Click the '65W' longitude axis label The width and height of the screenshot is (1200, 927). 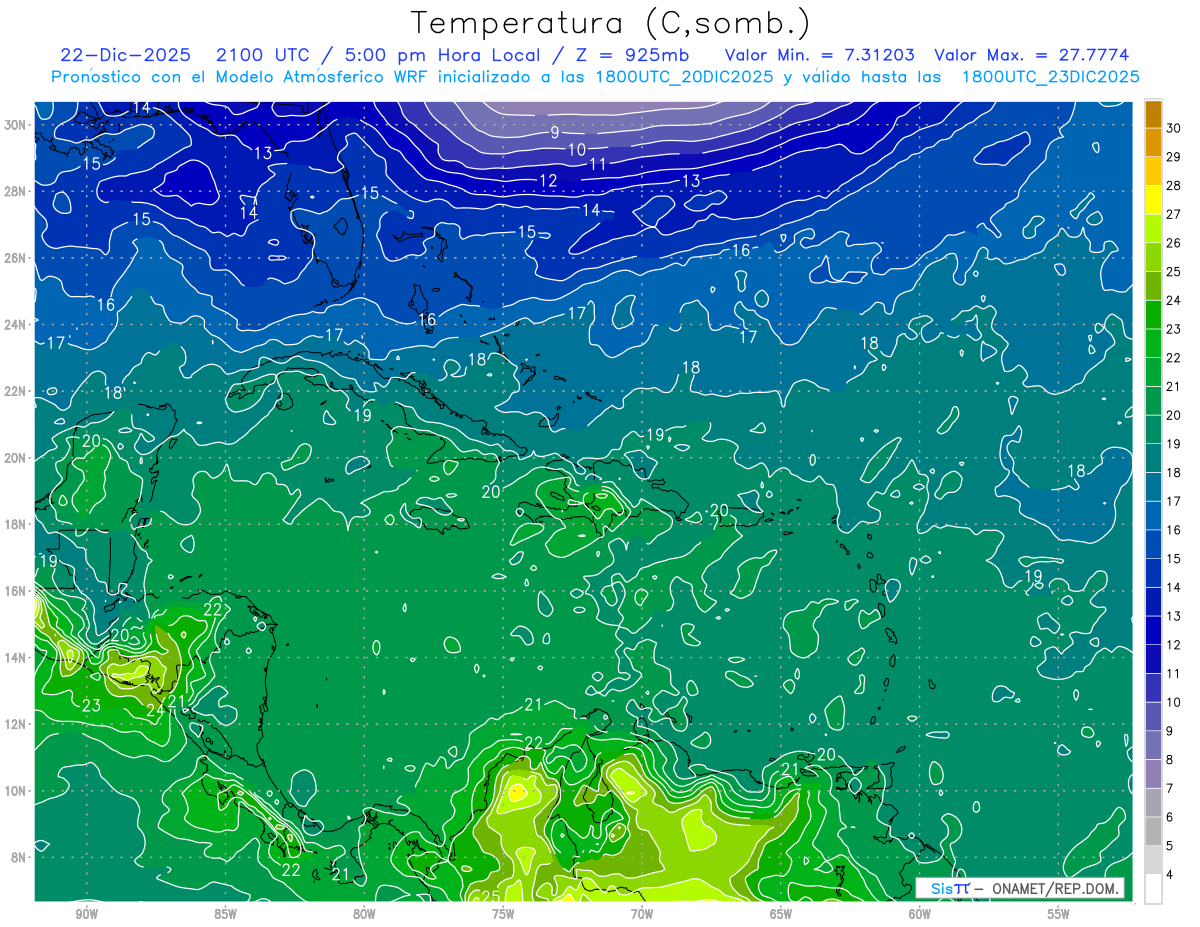[x=781, y=913]
